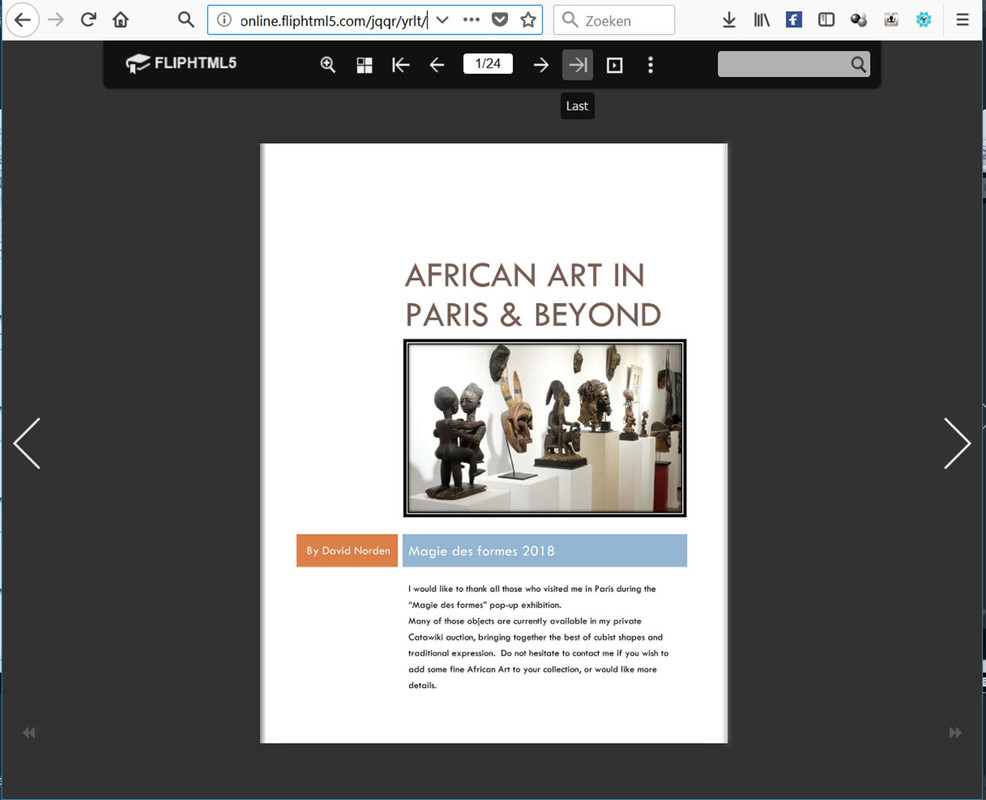Show flipbook thumbnails grid
986x800 pixels.
click(x=365, y=65)
